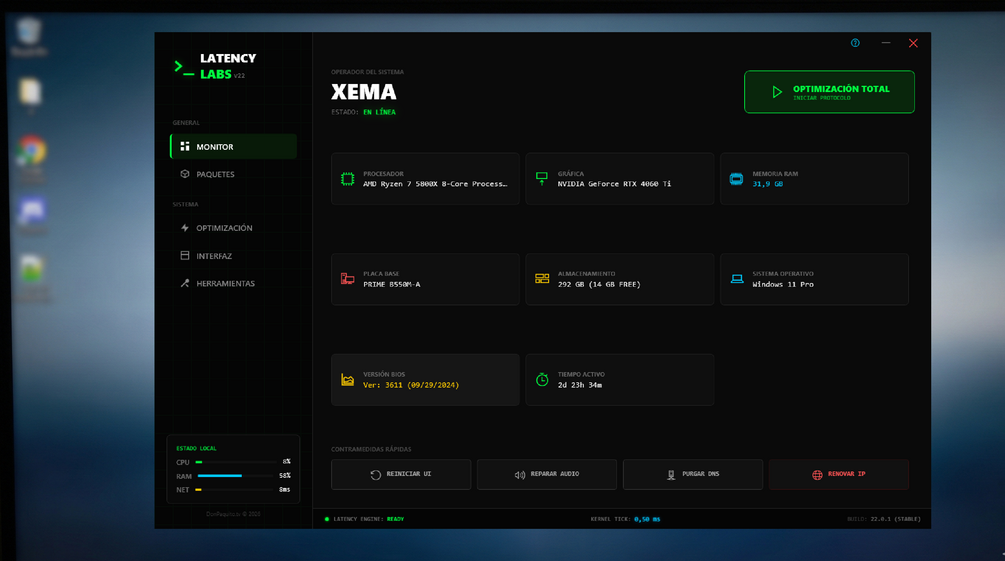Select the AMD Ryzen 7 5800X processor text
This screenshot has width=1005, height=561.
pyautogui.click(x=435, y=184)
